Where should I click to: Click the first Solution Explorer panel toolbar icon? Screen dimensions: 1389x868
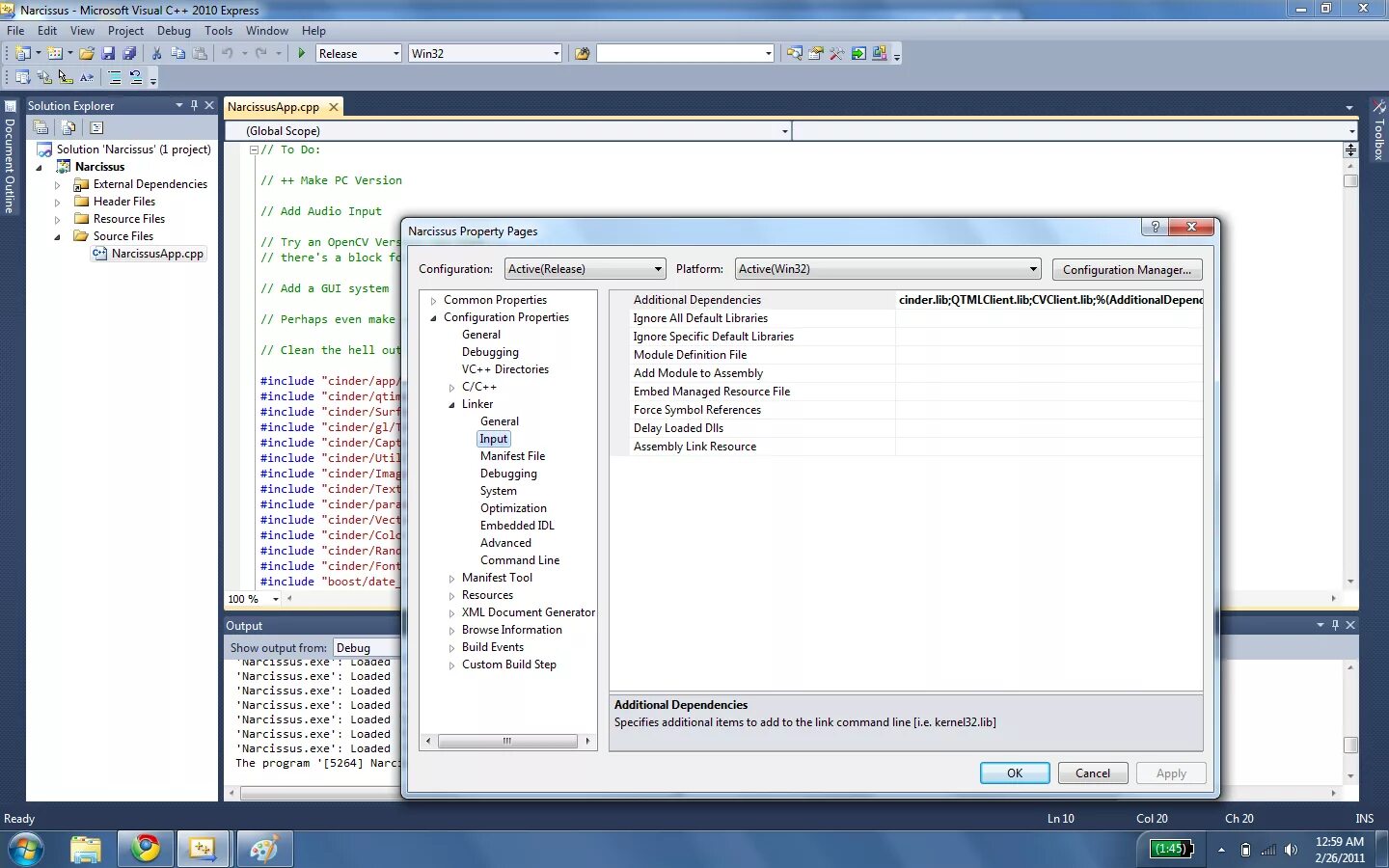41,127
